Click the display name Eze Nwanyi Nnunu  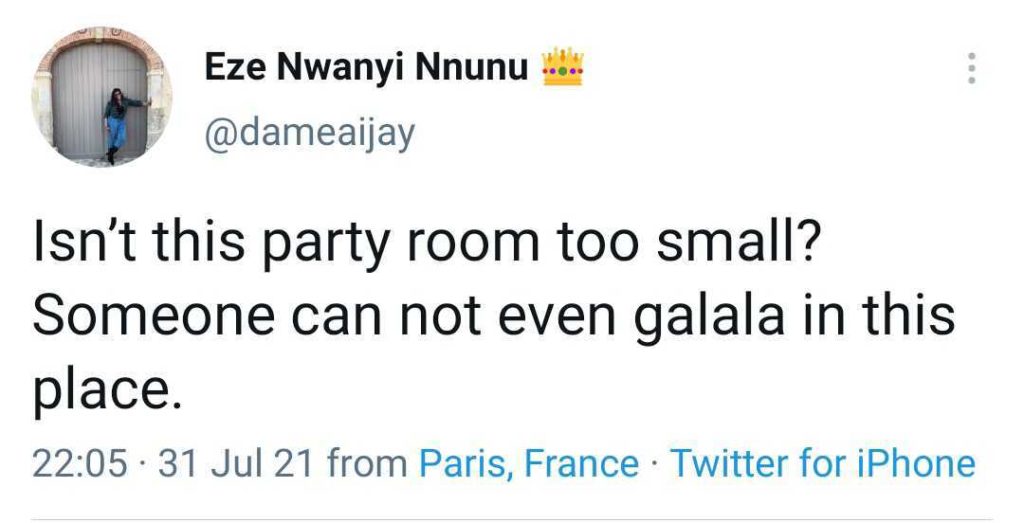pos(368,69)
